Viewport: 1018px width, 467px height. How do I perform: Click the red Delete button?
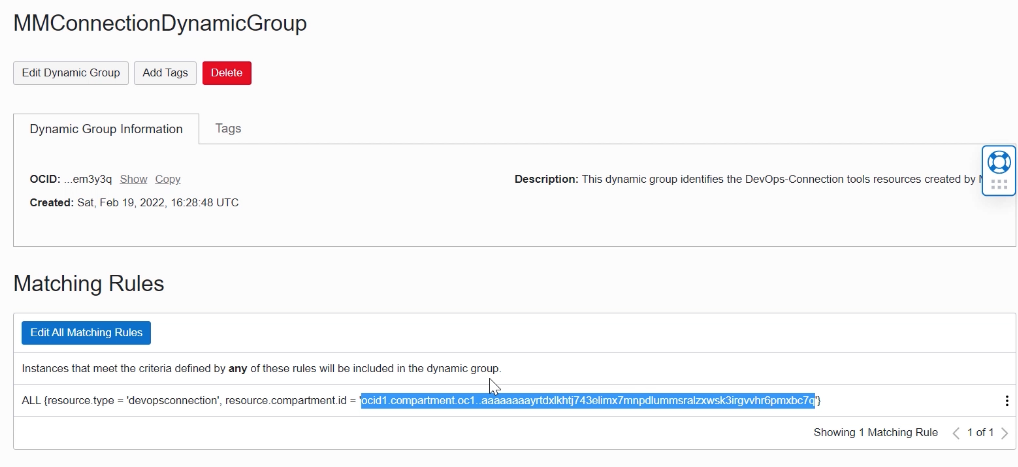pyautogui.click(x=227, y=73)
